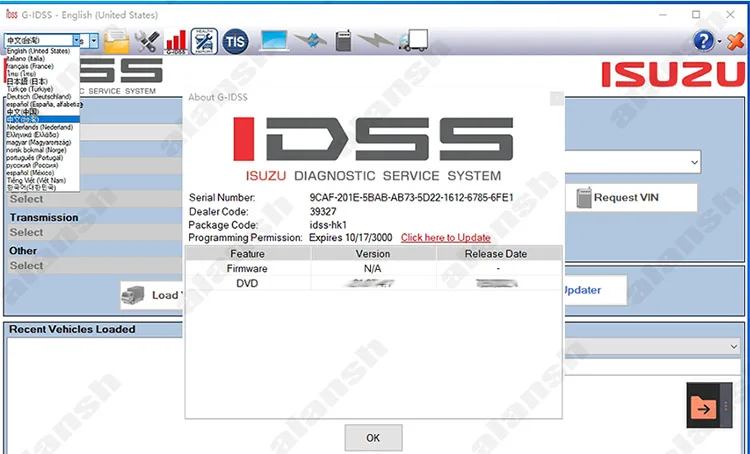Click the truck with box icon in toolbar
Screen dimensions: 750x454
[x=413, y=41]
